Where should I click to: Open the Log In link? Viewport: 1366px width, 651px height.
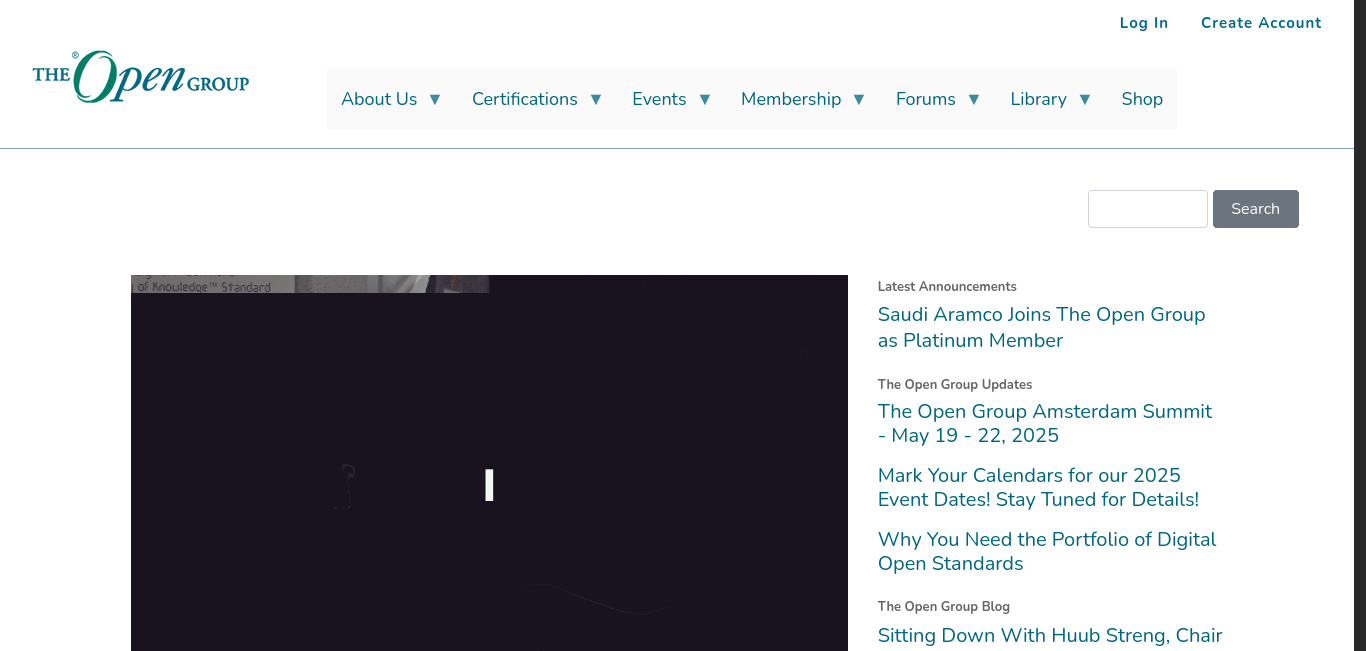coord(1144,23)
